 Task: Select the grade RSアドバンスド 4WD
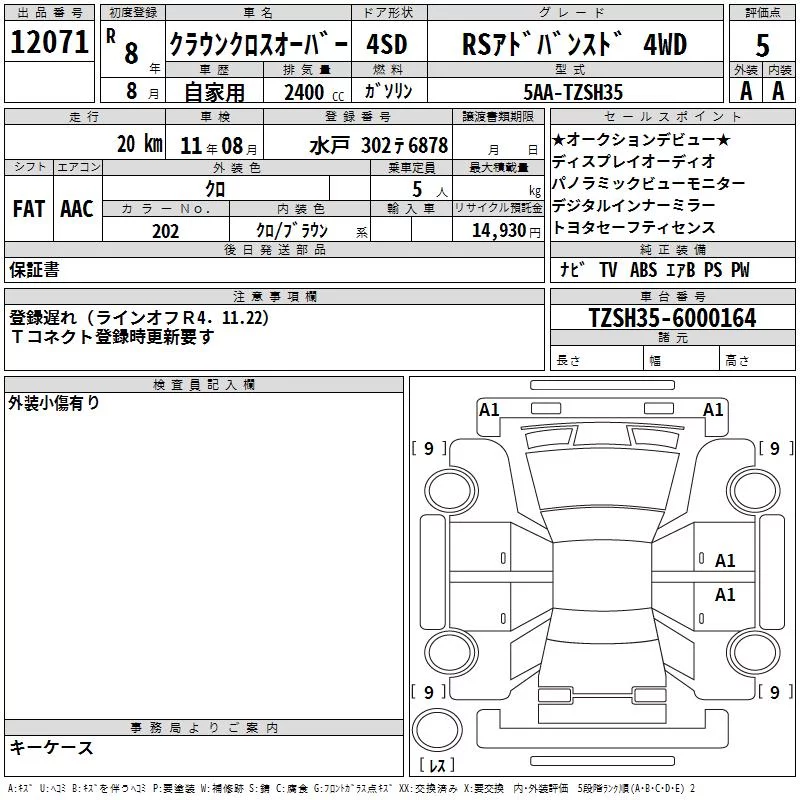(574, 45)
